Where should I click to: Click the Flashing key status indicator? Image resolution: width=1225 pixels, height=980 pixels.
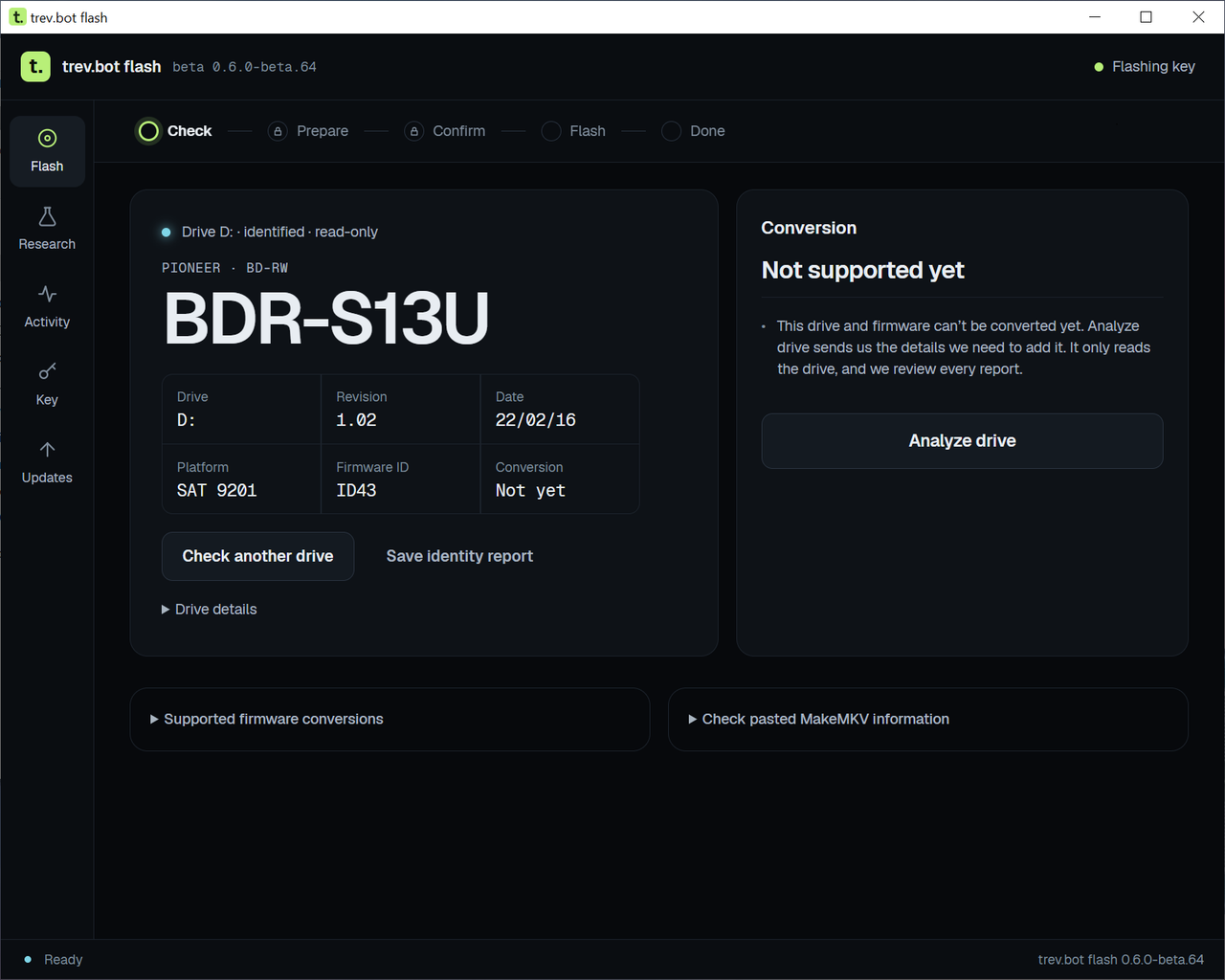1145,67
